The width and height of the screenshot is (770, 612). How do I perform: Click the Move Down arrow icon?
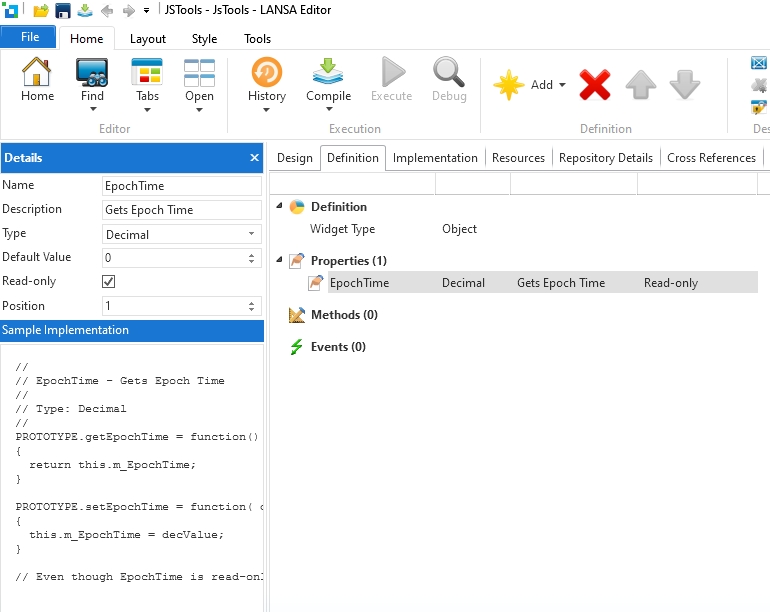point(685,85)
